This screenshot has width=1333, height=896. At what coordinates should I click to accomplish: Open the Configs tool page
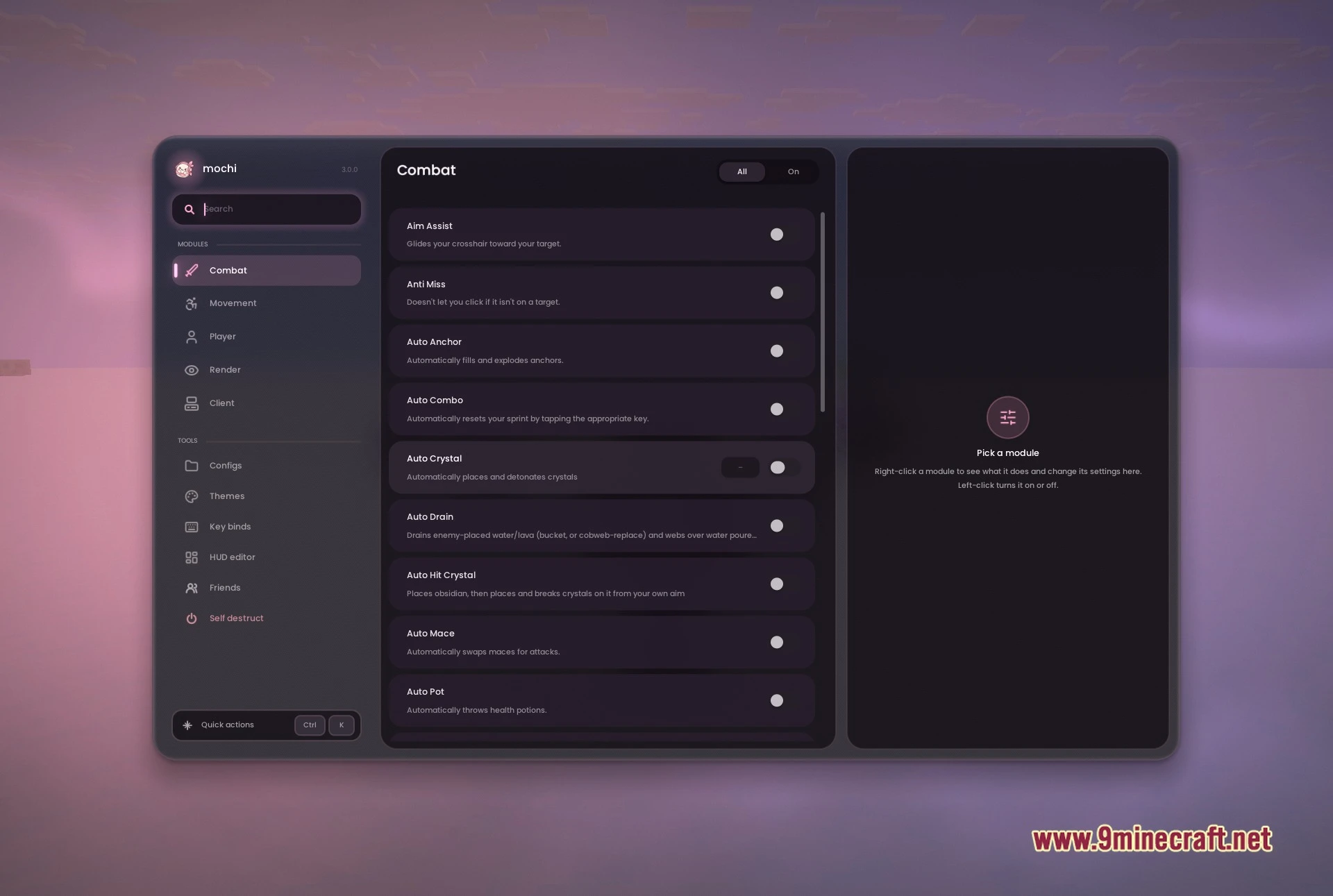pos(267,466)
